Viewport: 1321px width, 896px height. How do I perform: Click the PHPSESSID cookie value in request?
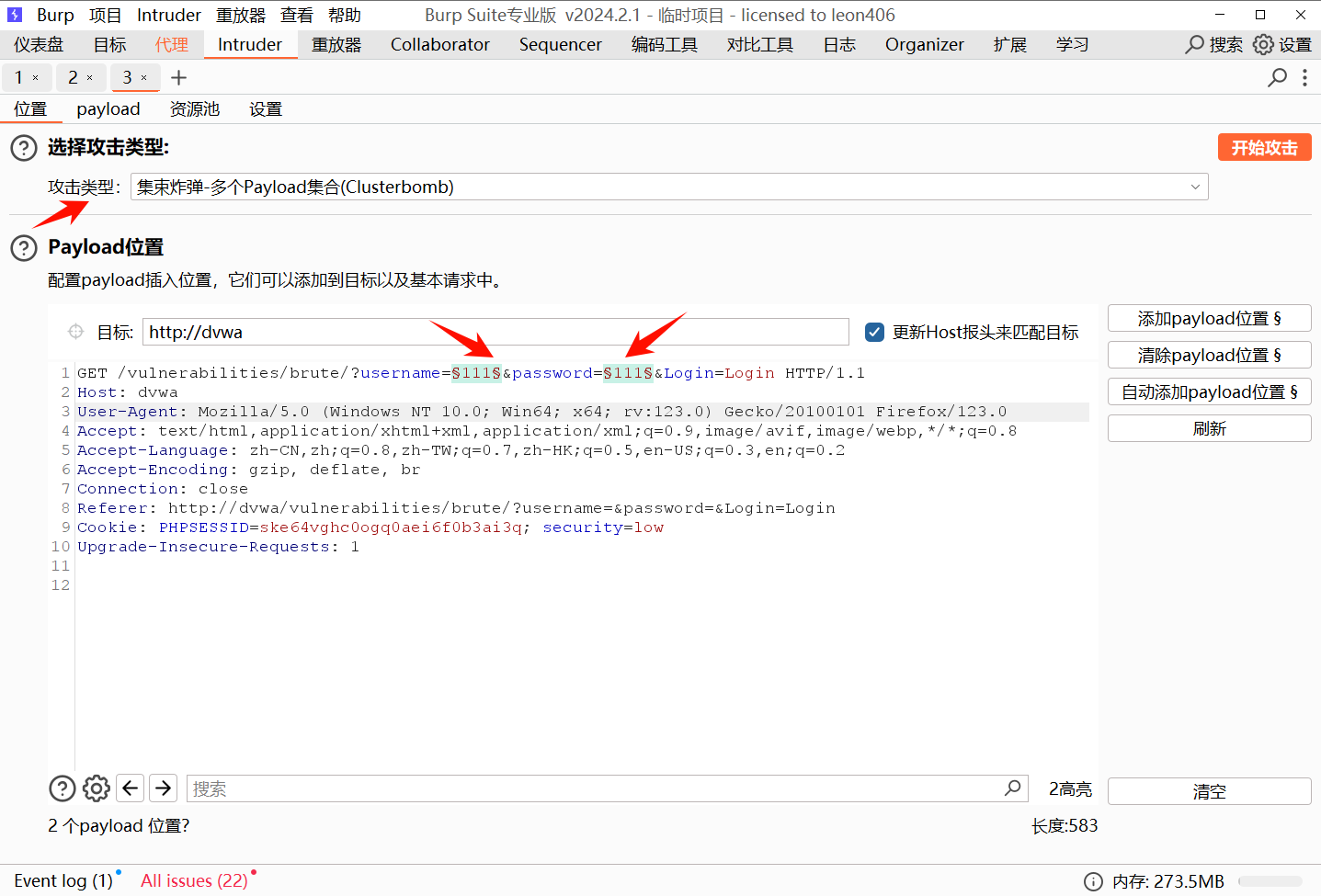click(392, 527)
